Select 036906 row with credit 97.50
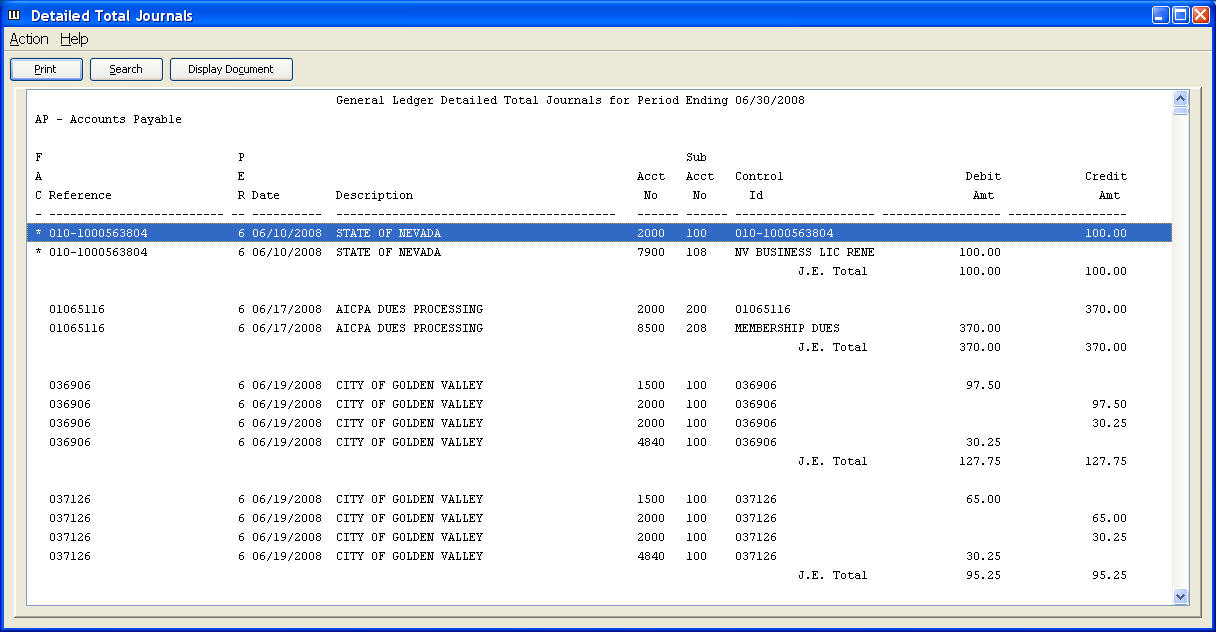 [599, 404]
